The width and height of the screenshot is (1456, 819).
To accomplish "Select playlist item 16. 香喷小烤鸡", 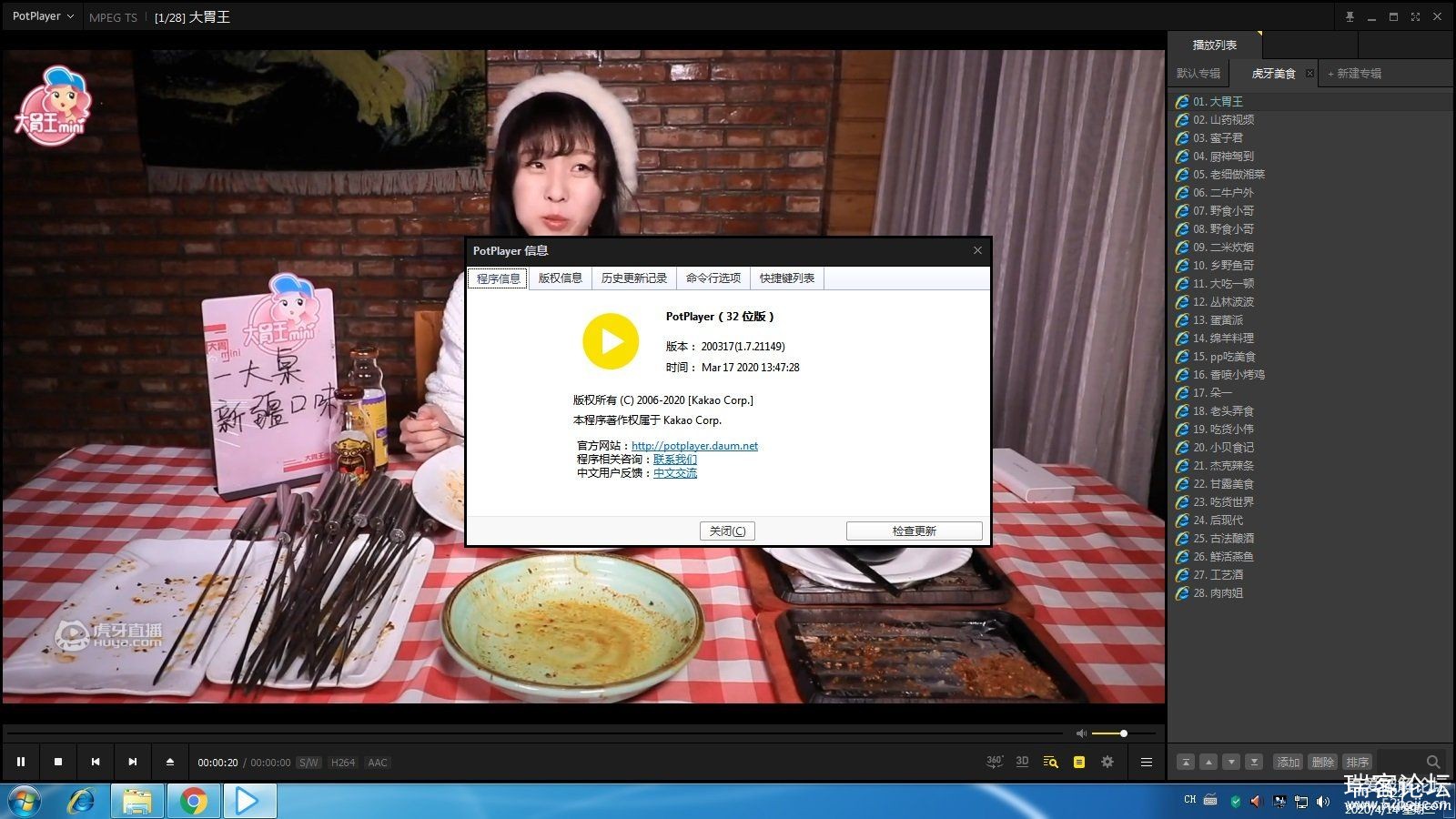I will point(1310,374).
